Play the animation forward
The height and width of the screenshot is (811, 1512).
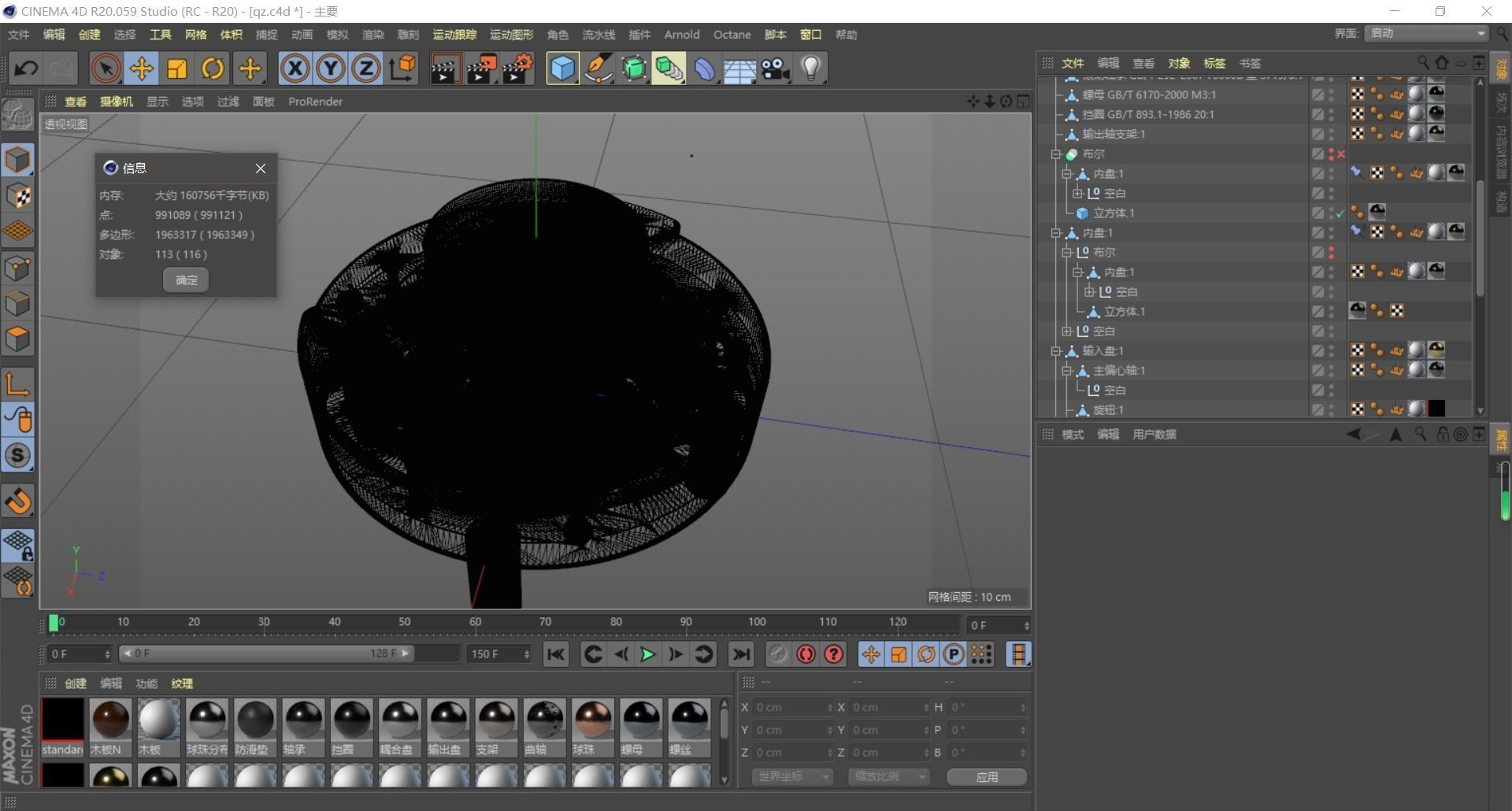pyautogui.click(x=647, y=654)
